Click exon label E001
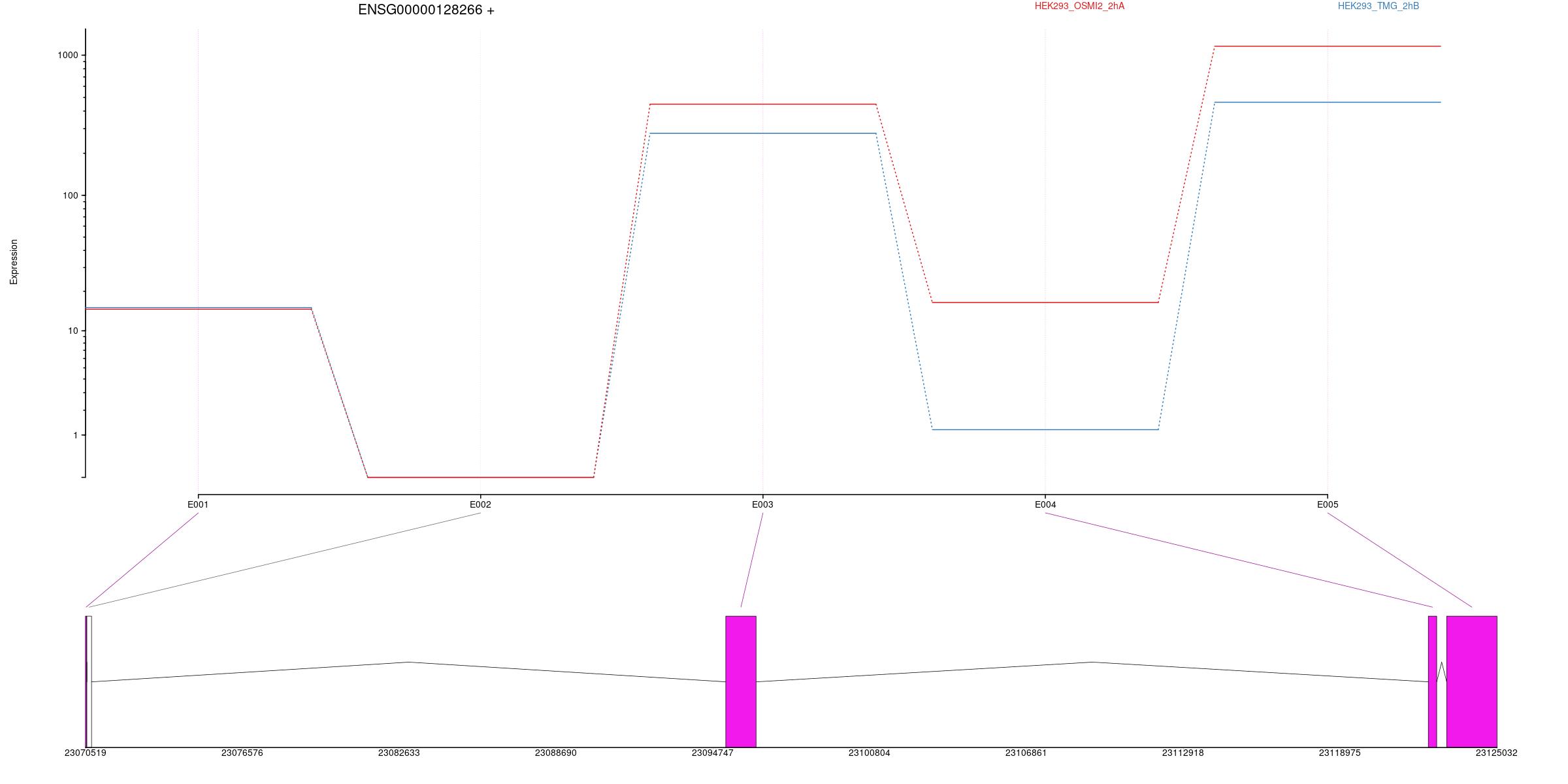Screen dimensions: 1568x784 tap(198, 504)
